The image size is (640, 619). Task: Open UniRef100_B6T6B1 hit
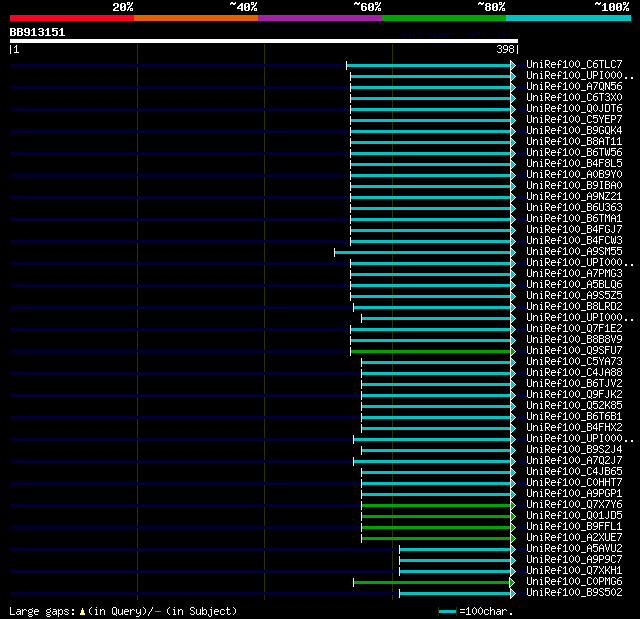(x=574, y=417)
